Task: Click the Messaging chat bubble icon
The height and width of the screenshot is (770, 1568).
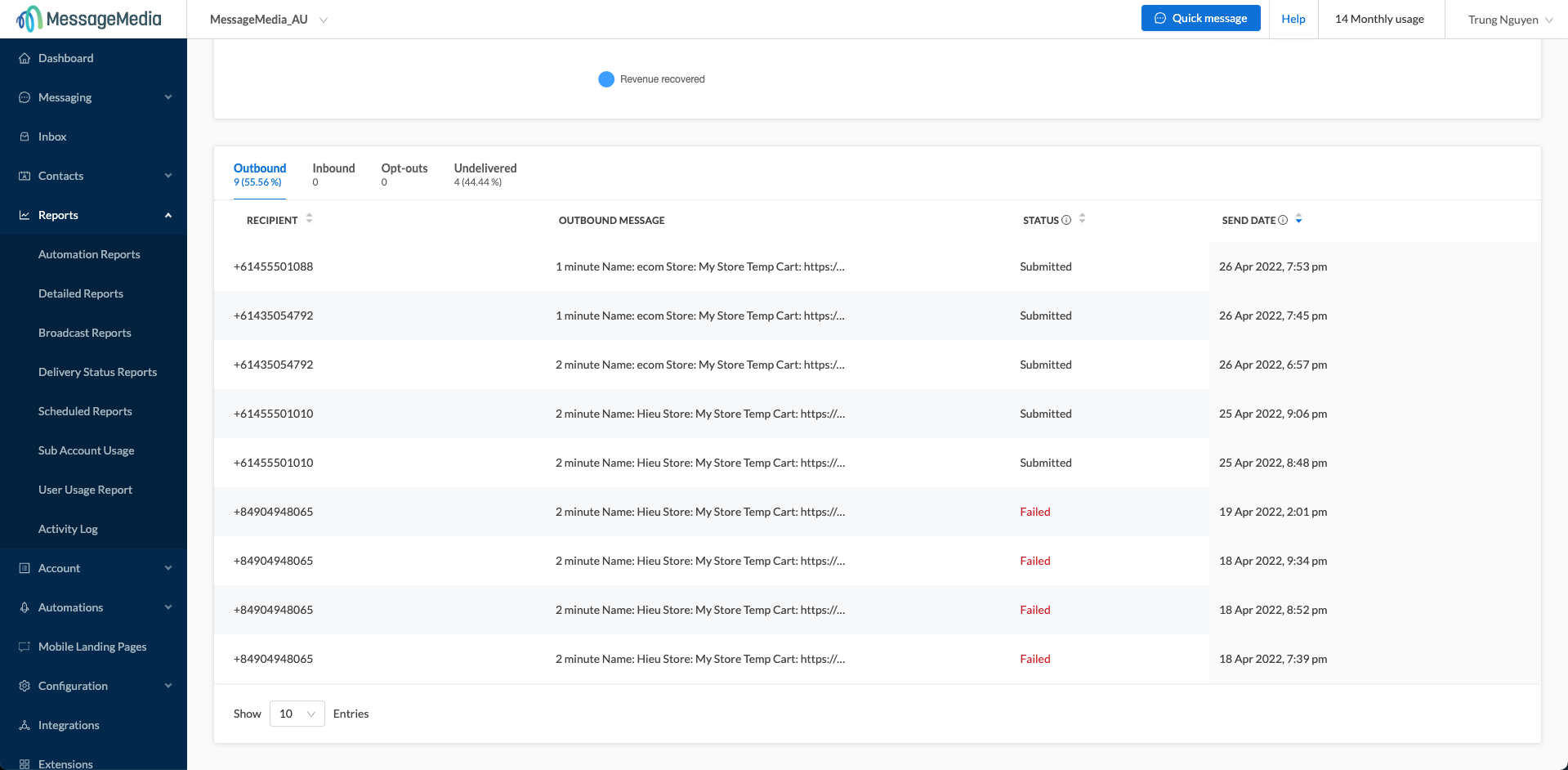Action: click(x=25, y=97)
